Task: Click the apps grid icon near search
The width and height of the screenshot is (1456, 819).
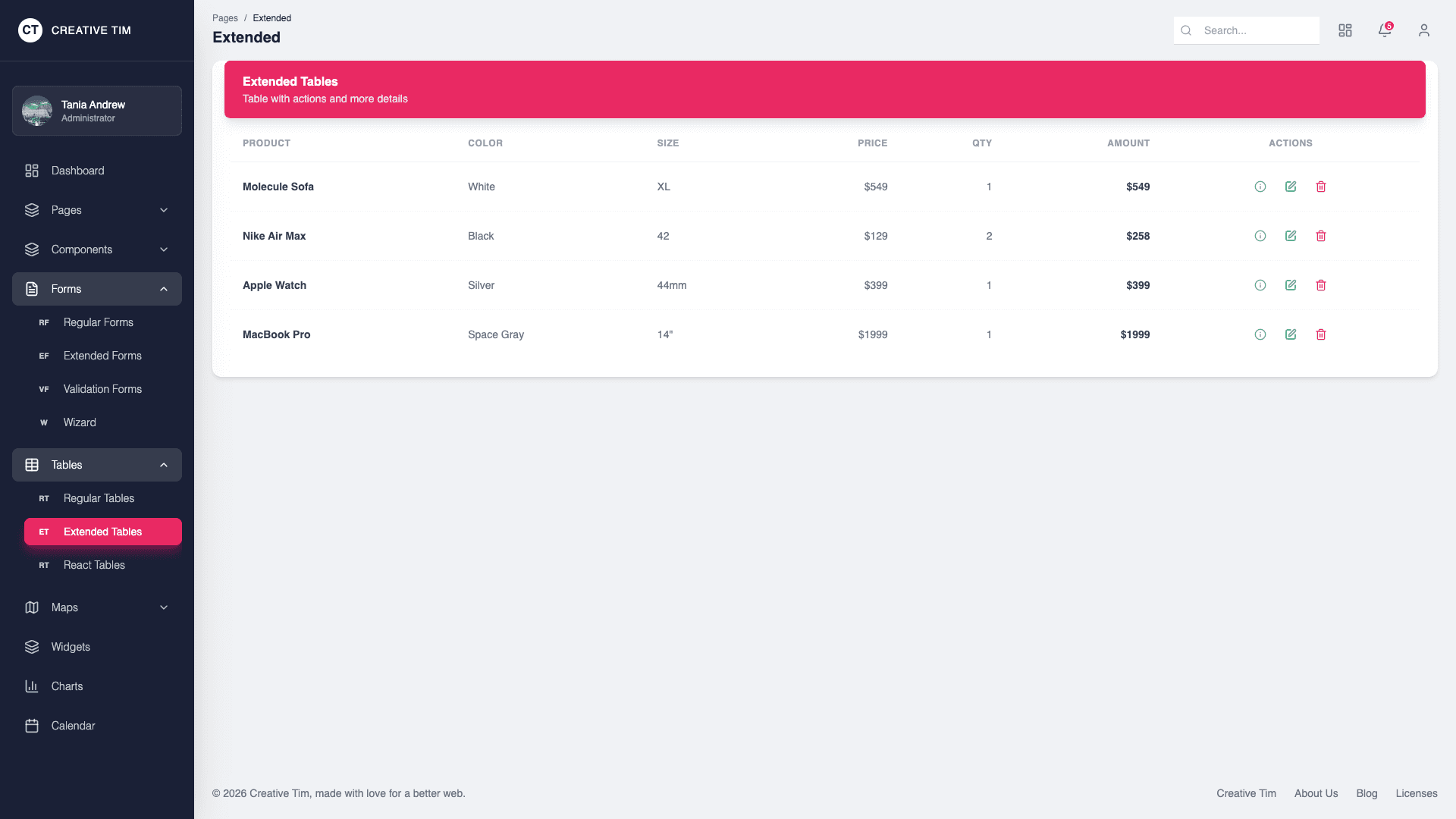Action: [1345, 30]
